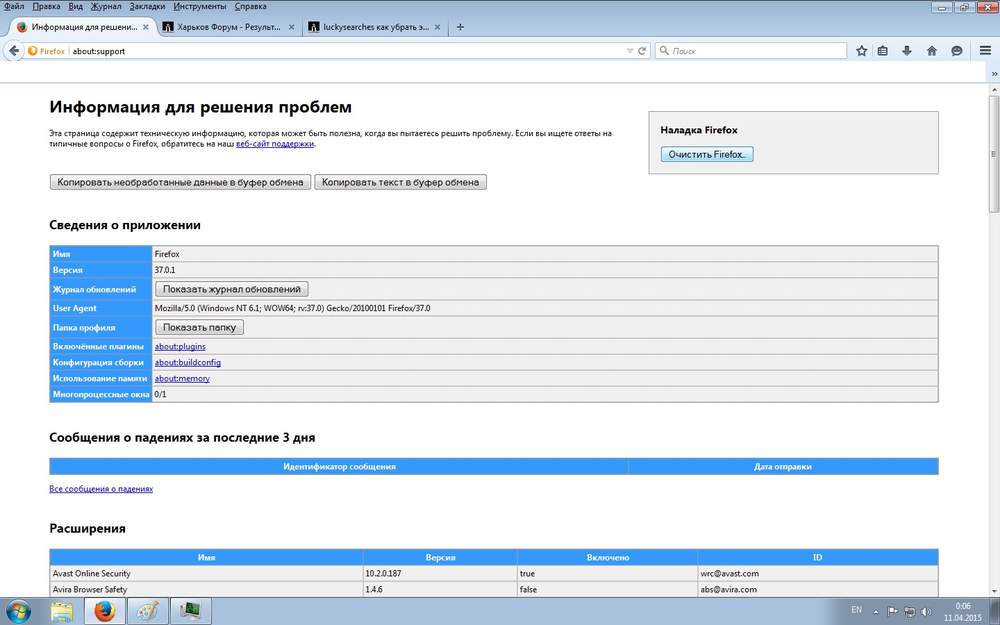Image resolution: width=1000 pixels, height=625 pixels.
Task: Open the Вид menu
Action: point(75,6)
